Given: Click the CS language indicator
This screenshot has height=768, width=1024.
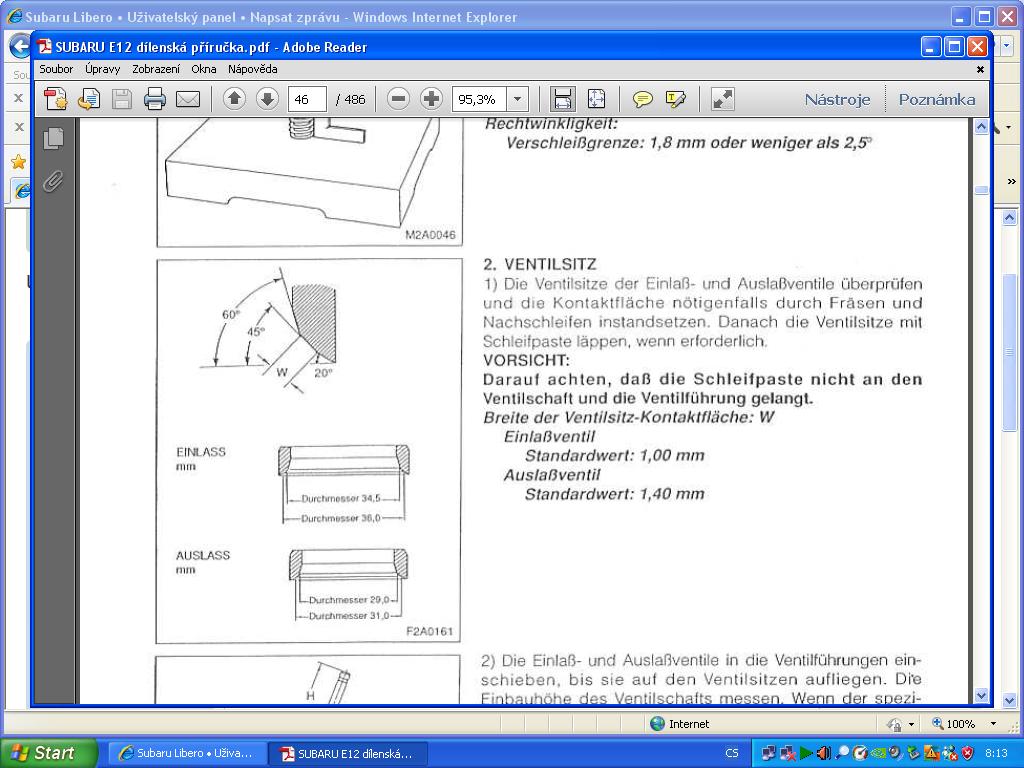Looking at the screenshot, I should tap(731, 753).
